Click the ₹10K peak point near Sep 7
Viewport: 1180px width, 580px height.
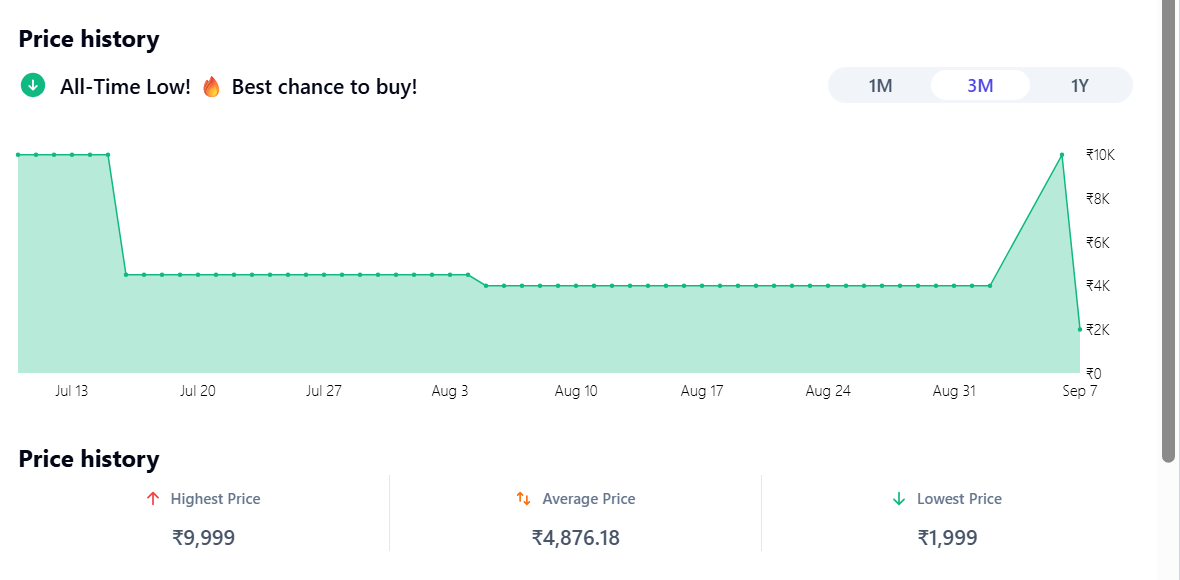pos(1062,155)
